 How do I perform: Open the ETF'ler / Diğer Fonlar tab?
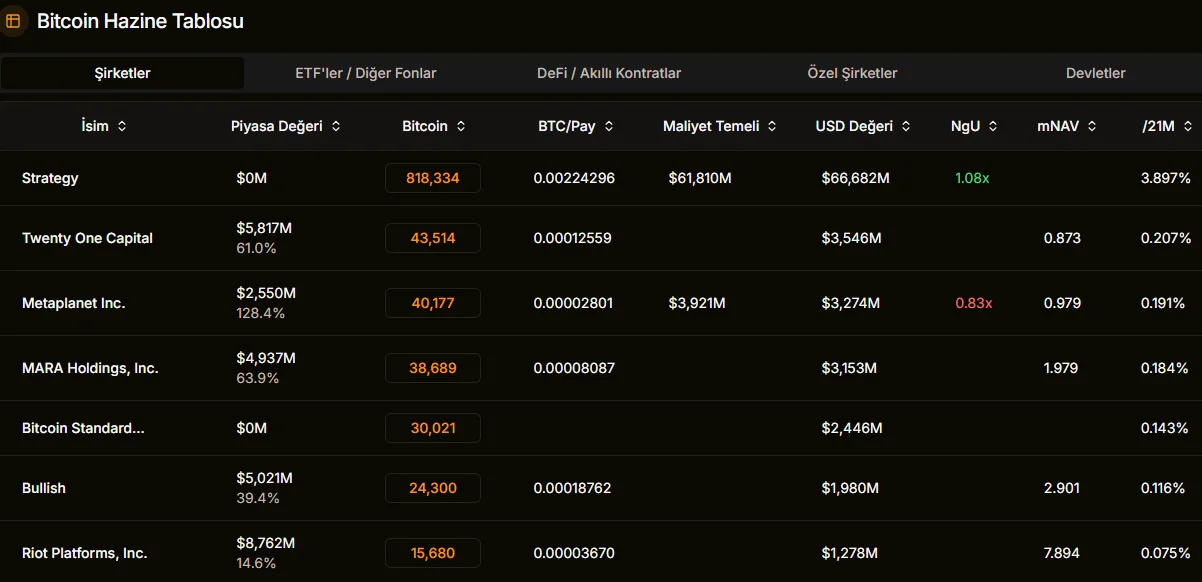click(366, 73)
